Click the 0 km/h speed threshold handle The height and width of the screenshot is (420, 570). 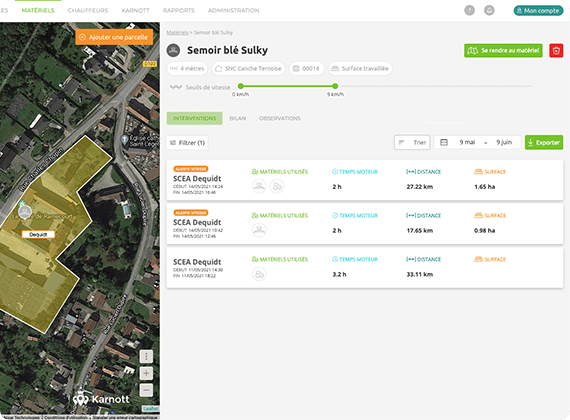click(240, 86)
